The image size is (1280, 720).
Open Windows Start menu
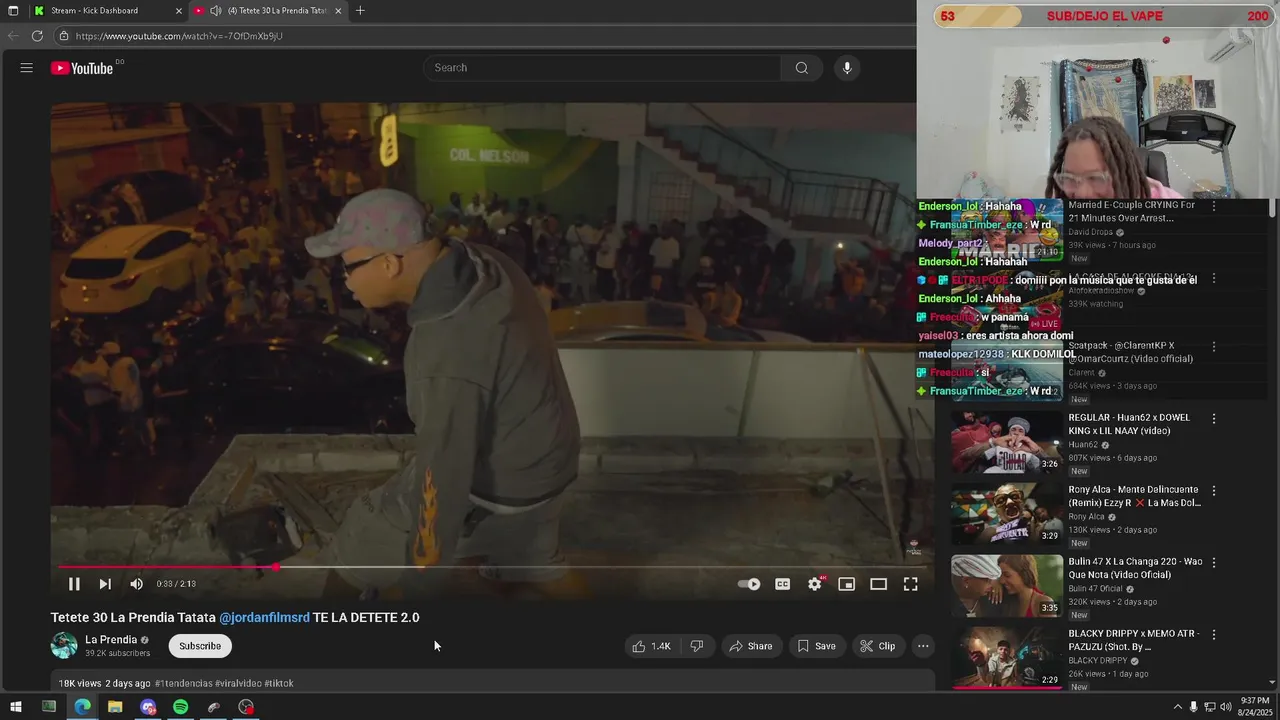[x=15, y=707]
